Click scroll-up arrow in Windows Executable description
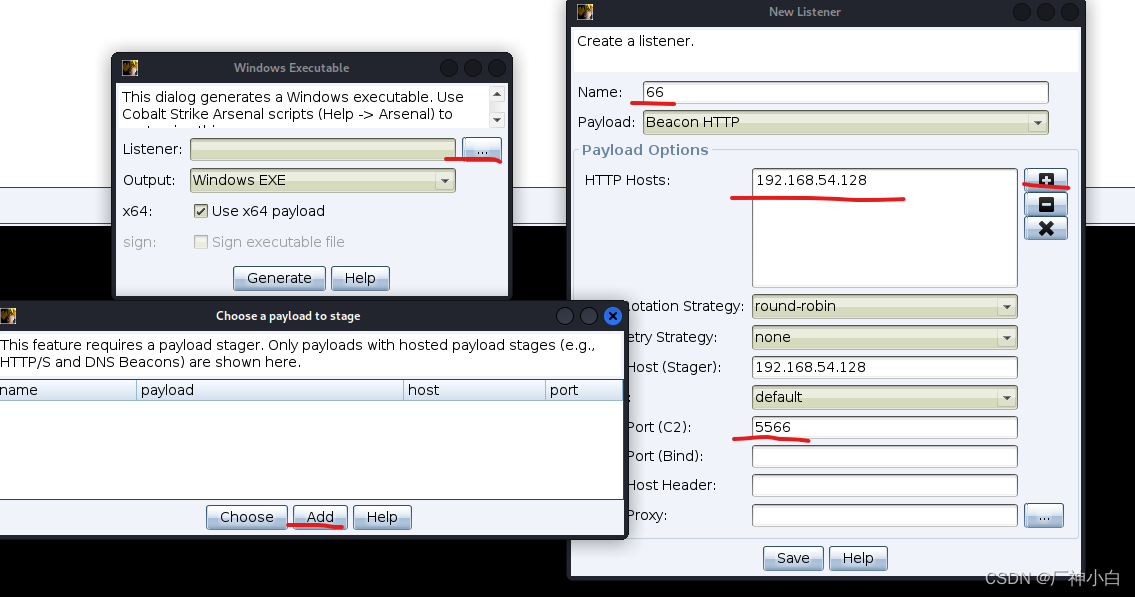 [x=497, y=94]
